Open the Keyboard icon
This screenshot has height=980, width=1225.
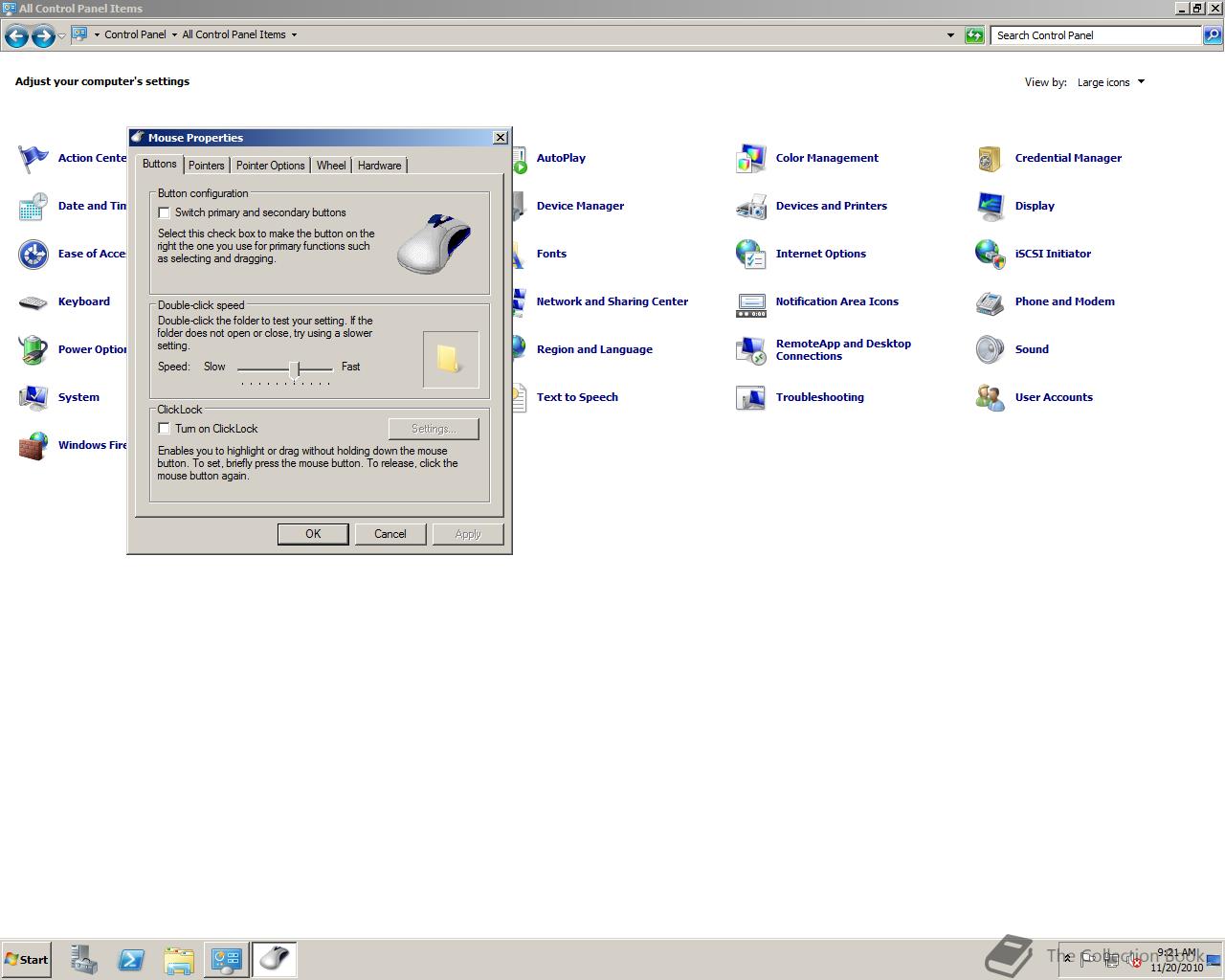[x=33, y=302]
